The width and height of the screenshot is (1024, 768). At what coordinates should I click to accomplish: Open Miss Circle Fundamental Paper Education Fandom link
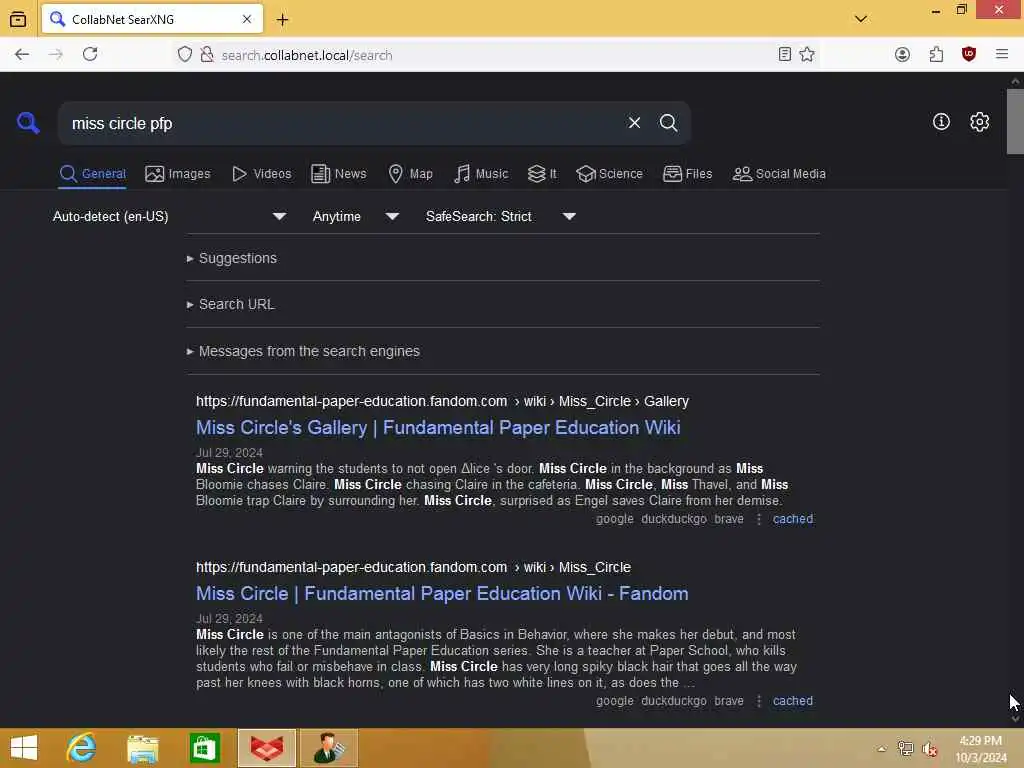[x=442, y=594]
